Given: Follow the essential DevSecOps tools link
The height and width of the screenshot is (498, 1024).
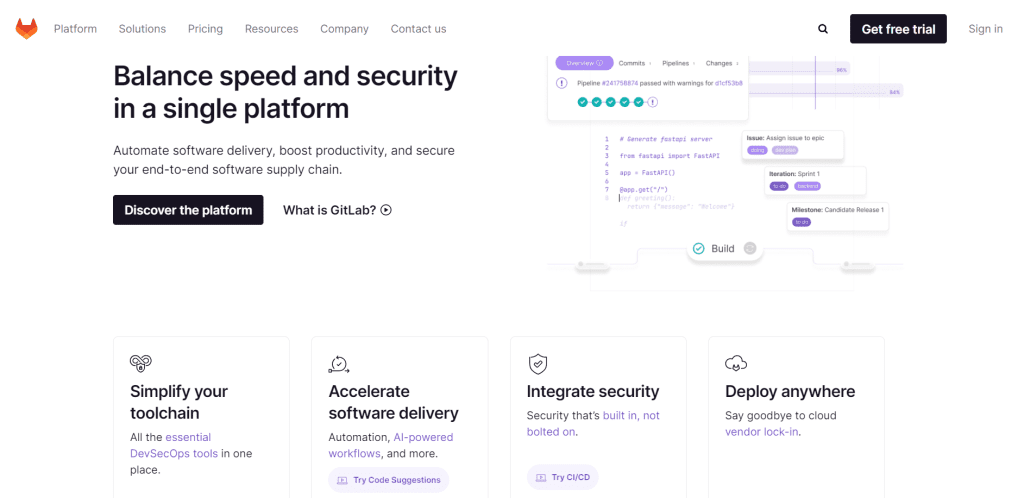Looking at the screenshot, I should click(174, 445).
